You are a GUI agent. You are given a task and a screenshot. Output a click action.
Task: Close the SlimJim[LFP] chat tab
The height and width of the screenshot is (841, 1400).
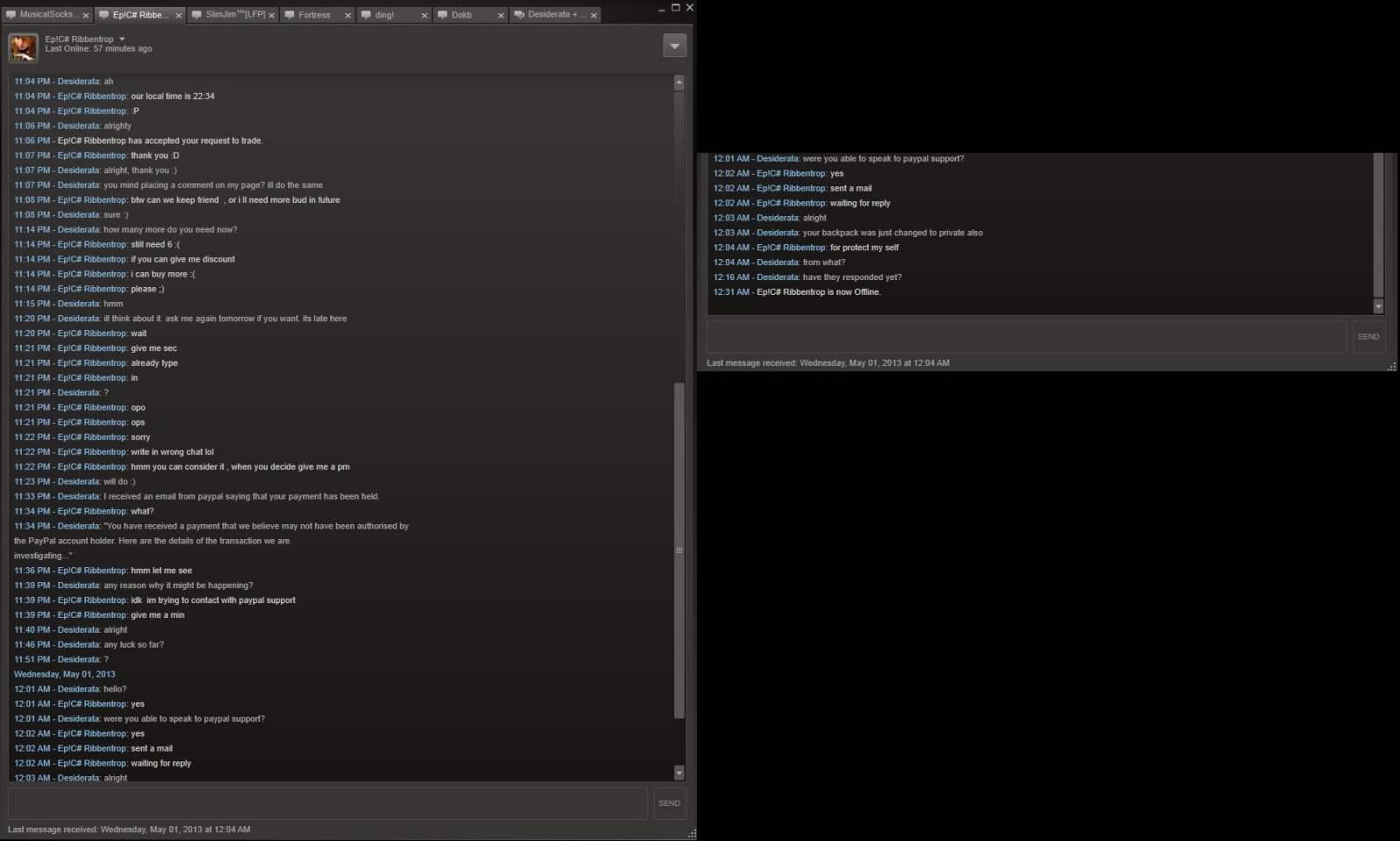click(x=272, y=16)
